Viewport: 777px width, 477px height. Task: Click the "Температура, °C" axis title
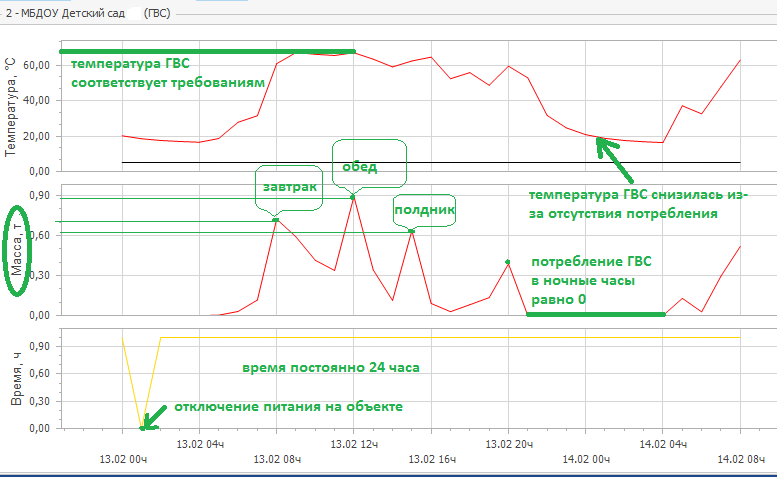pos(10,107)
